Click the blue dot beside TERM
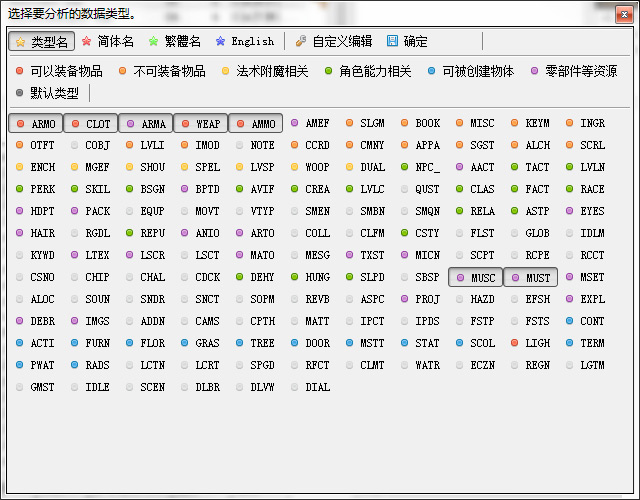 (570, 343)
